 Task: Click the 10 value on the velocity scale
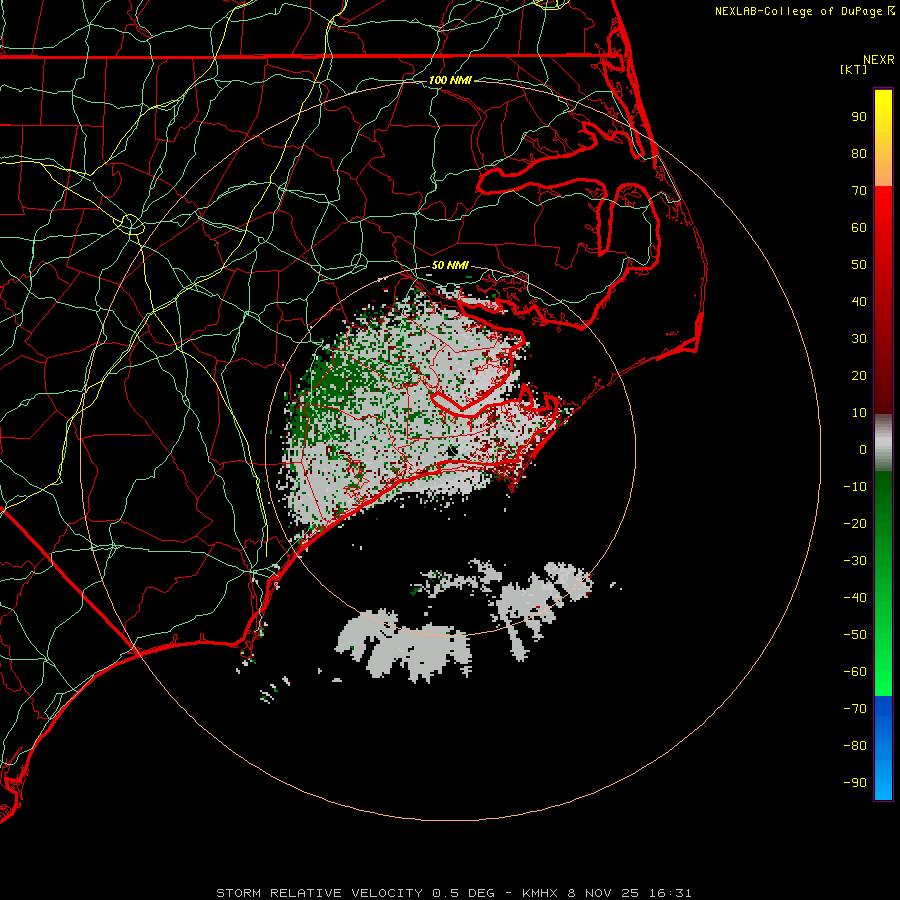859,413
